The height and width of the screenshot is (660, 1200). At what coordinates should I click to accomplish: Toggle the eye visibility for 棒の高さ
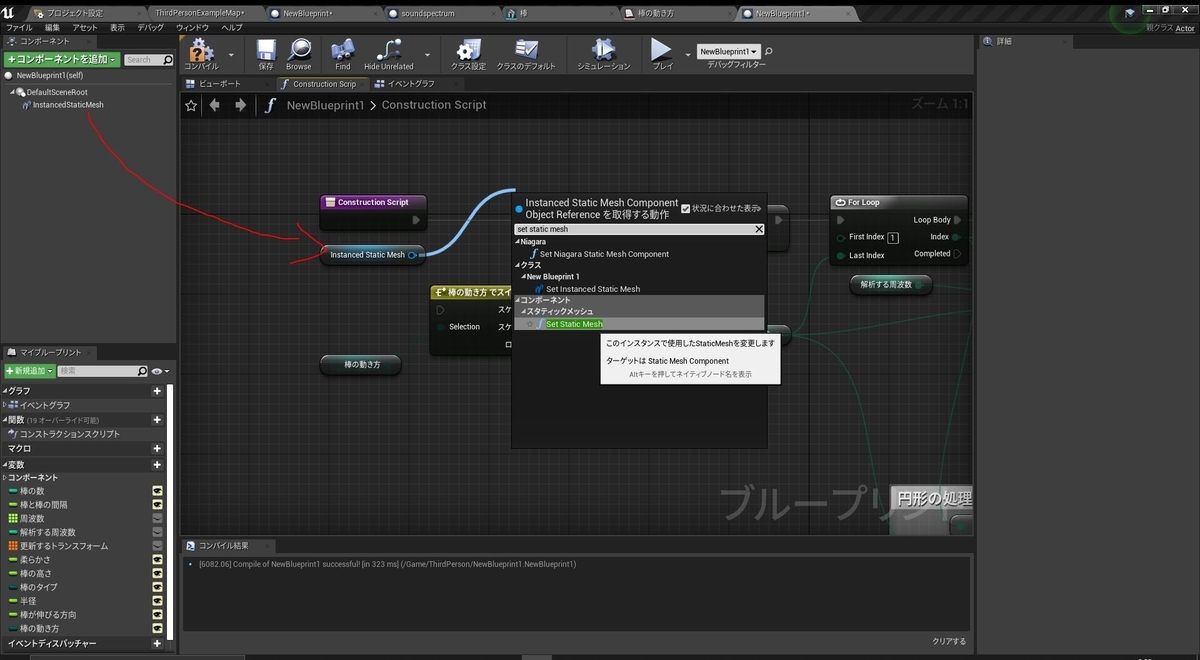pyautogui.click(x=157, y=574)
